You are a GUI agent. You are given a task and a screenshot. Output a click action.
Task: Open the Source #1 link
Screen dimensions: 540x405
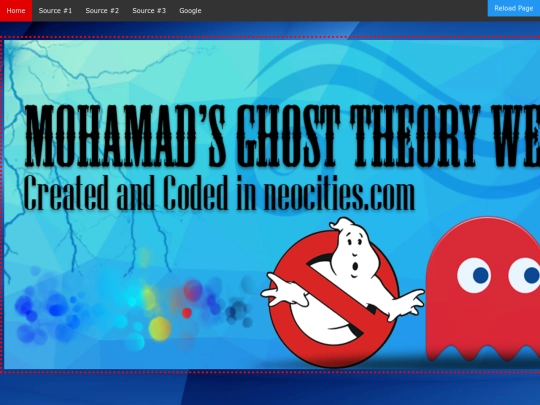55,11
